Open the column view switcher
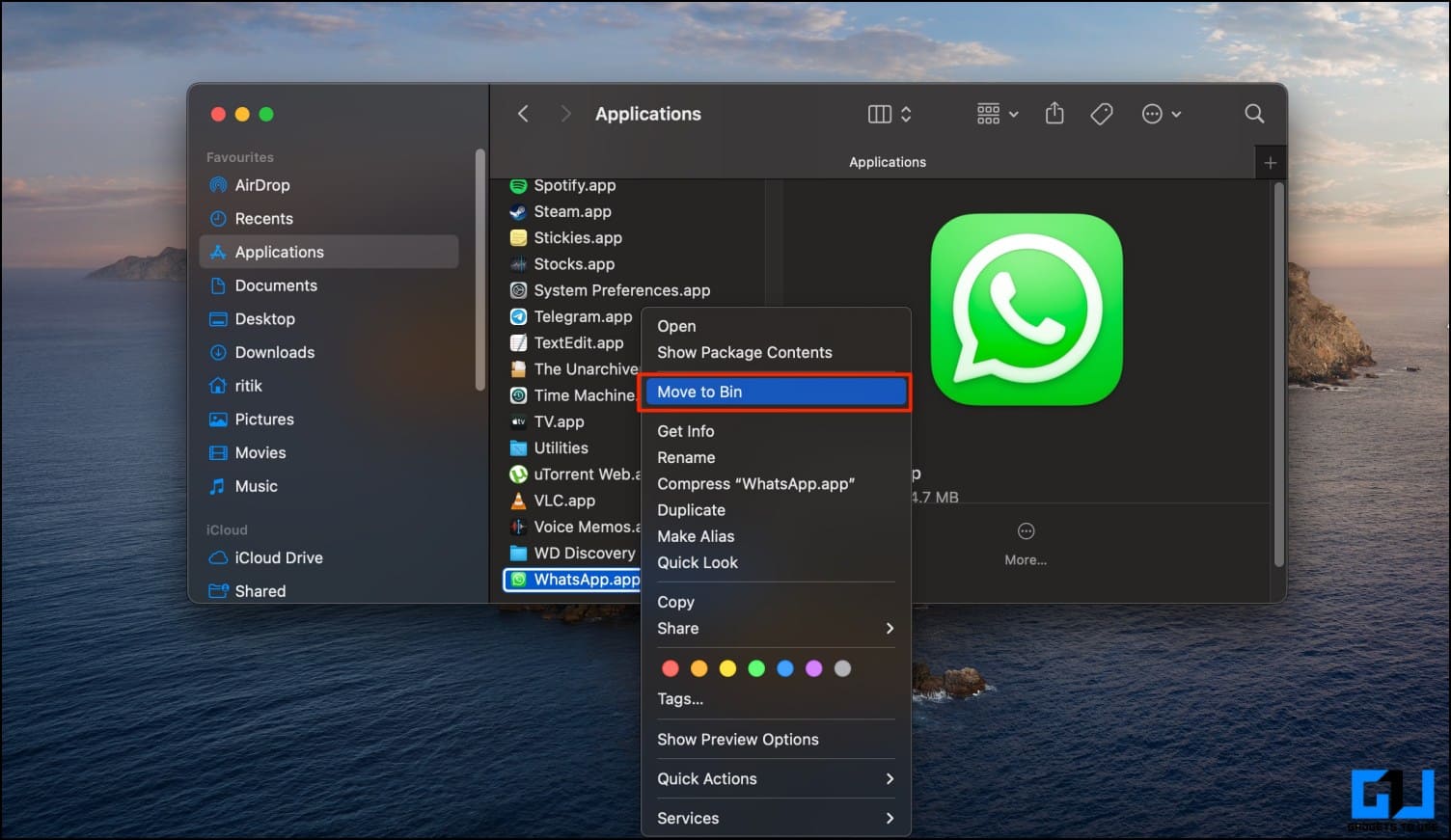 (890, 114)
